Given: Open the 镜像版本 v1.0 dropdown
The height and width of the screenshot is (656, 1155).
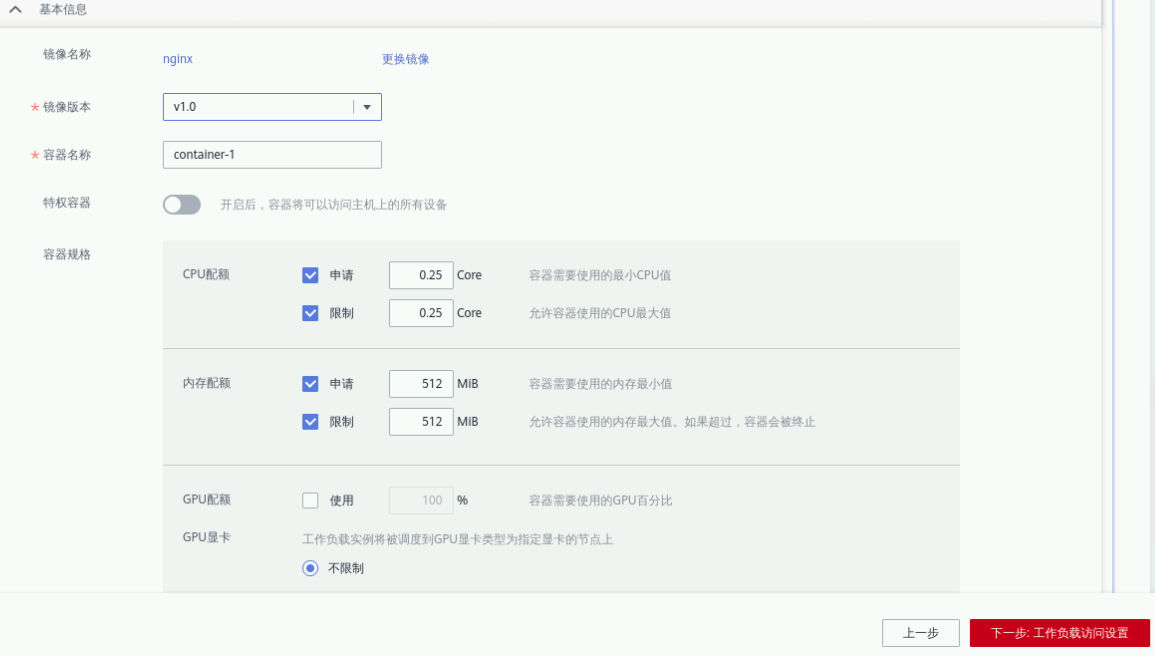Looking at the screenshot, I should [258, 107].
